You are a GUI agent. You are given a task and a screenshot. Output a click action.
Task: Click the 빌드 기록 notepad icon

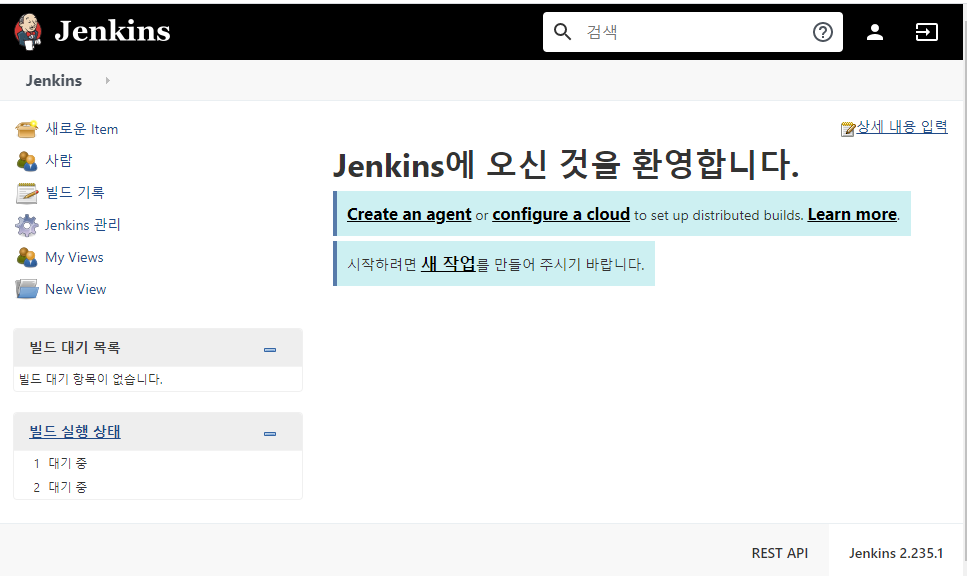[27, 193]
